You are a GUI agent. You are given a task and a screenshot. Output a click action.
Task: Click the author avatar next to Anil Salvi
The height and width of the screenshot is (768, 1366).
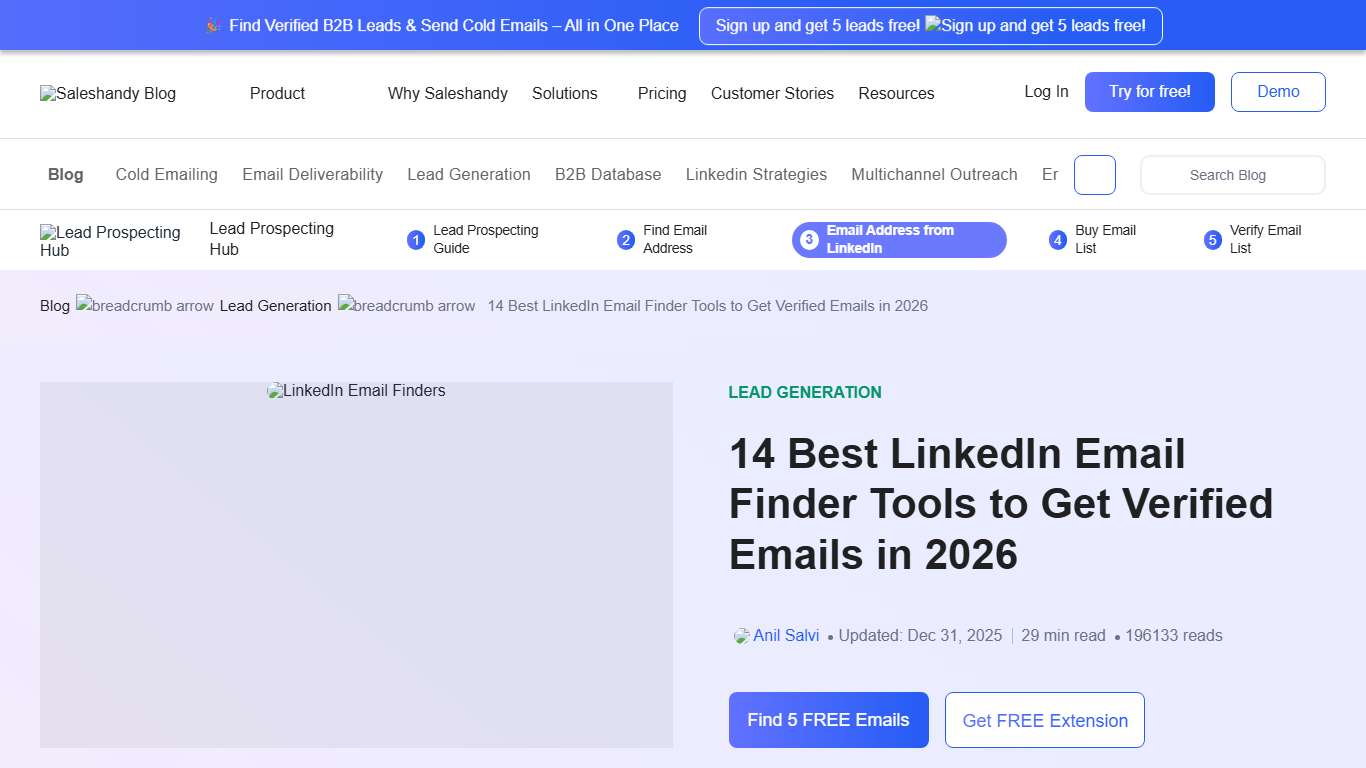[740, 635]
